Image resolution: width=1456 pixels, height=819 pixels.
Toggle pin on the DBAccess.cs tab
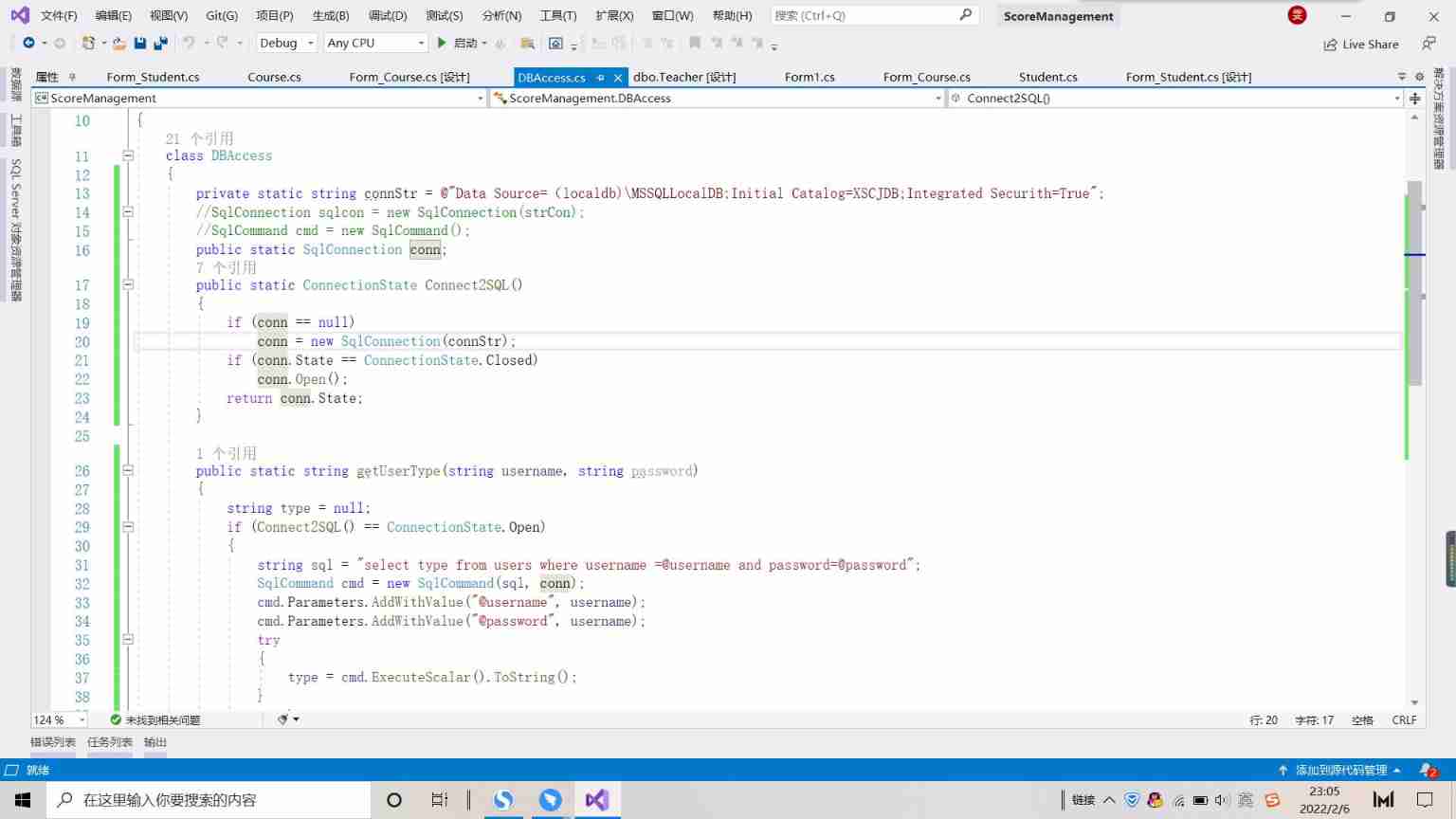[x=600, y=78]
